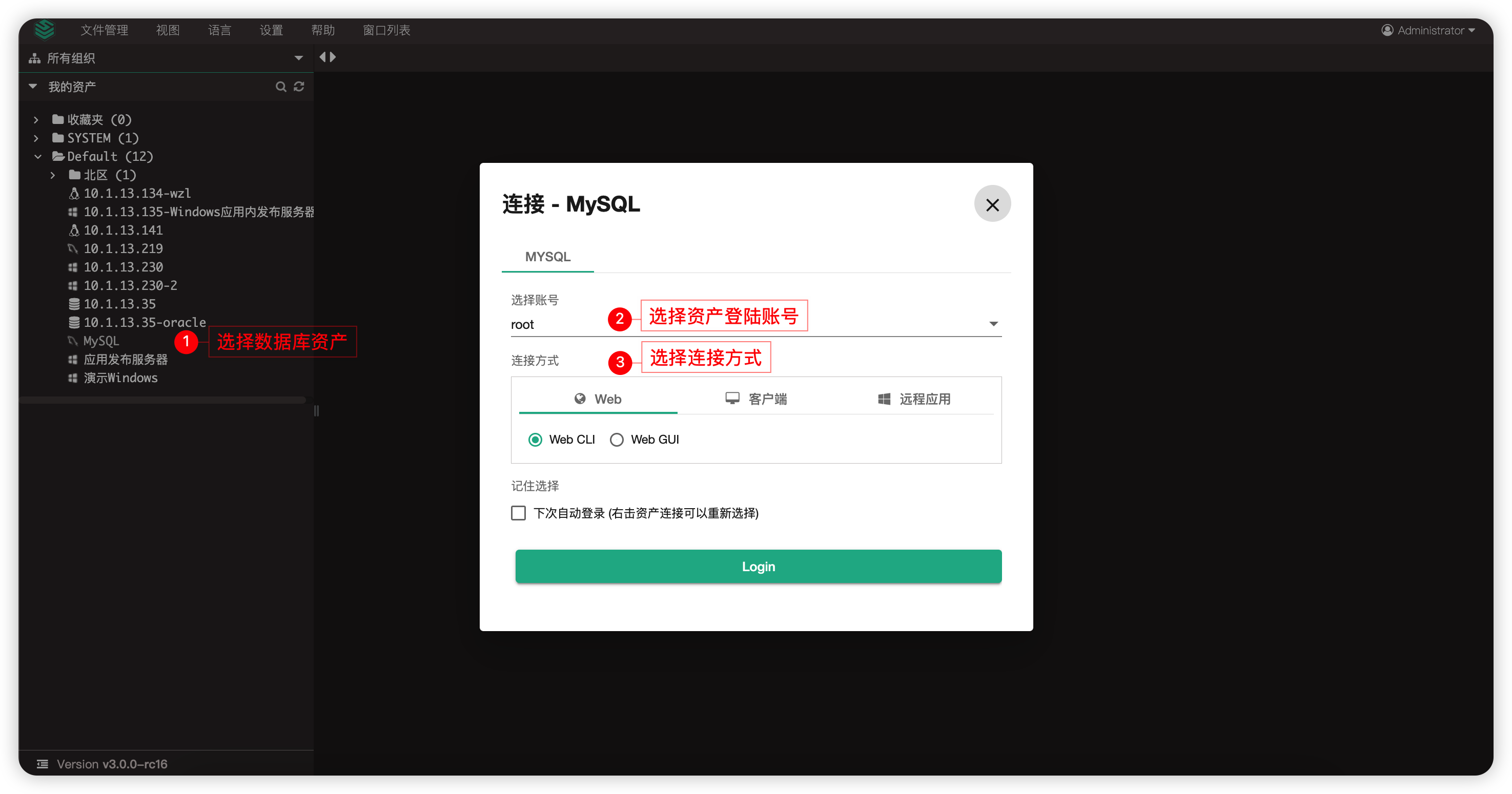Click the folder icon of SYSTEM
Viewport: 1512px width, 794px height.
pos(57,138)
